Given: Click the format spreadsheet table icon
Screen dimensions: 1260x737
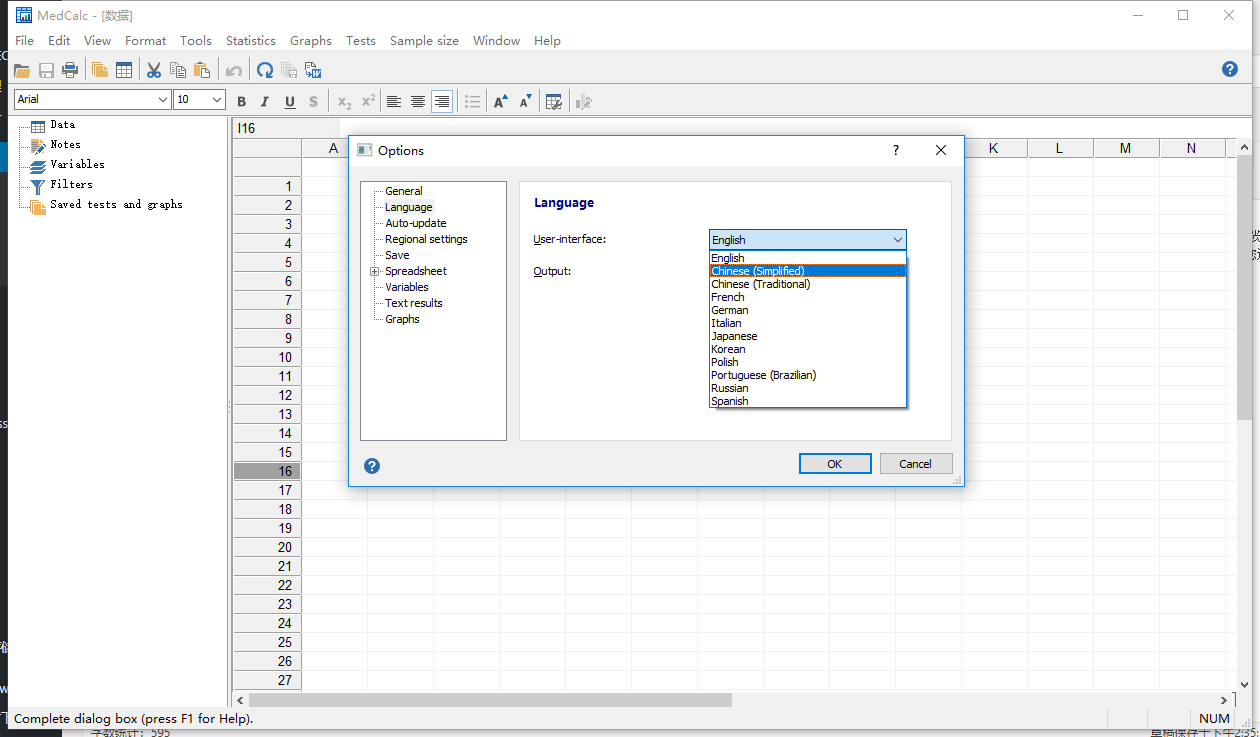Looking at the screenshot, I should (554, 101).
